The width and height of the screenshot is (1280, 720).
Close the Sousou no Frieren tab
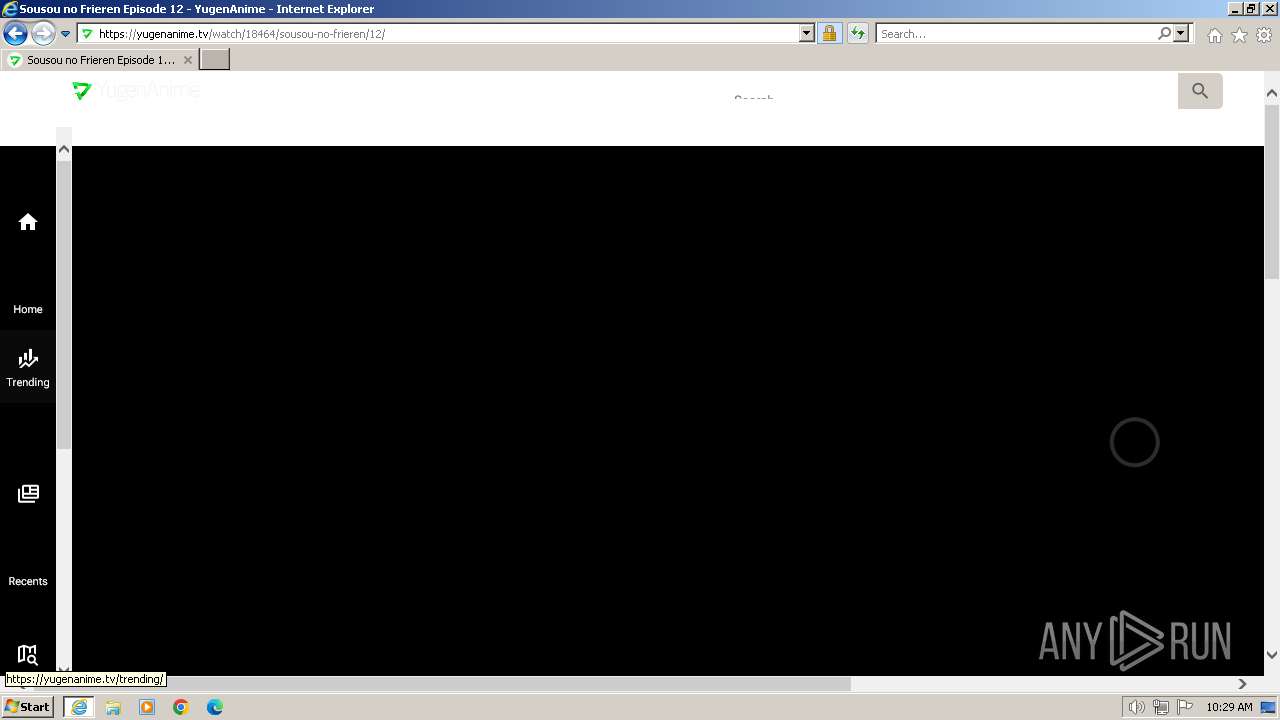(x=187, y=60)
